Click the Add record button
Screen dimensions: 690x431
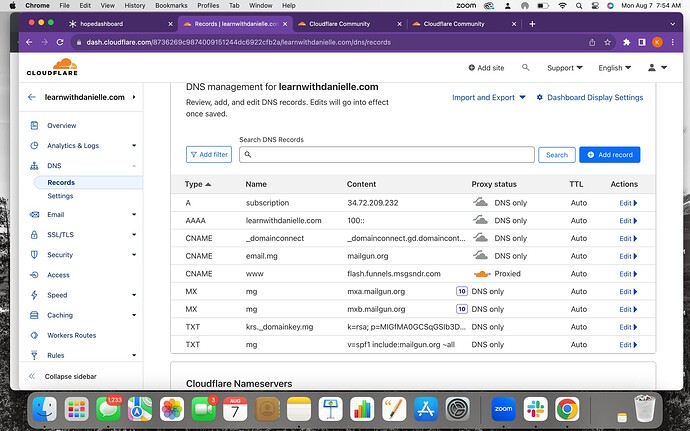609,155
